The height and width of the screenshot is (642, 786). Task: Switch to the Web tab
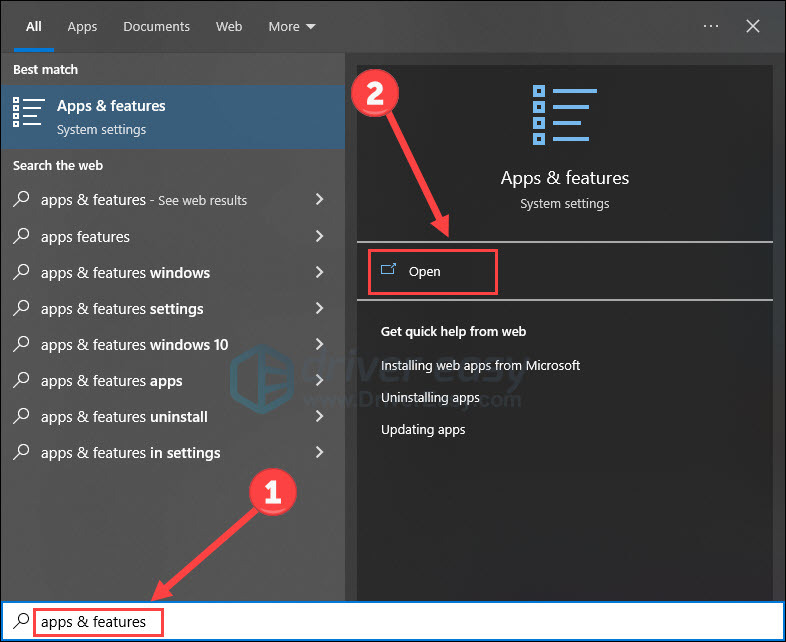pos(229,27)
